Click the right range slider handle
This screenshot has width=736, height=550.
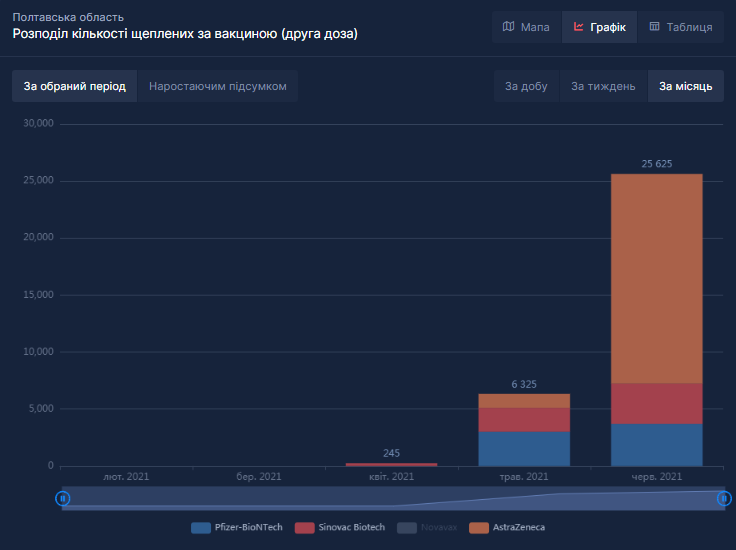pyautogui.click(x=724, y=498)
